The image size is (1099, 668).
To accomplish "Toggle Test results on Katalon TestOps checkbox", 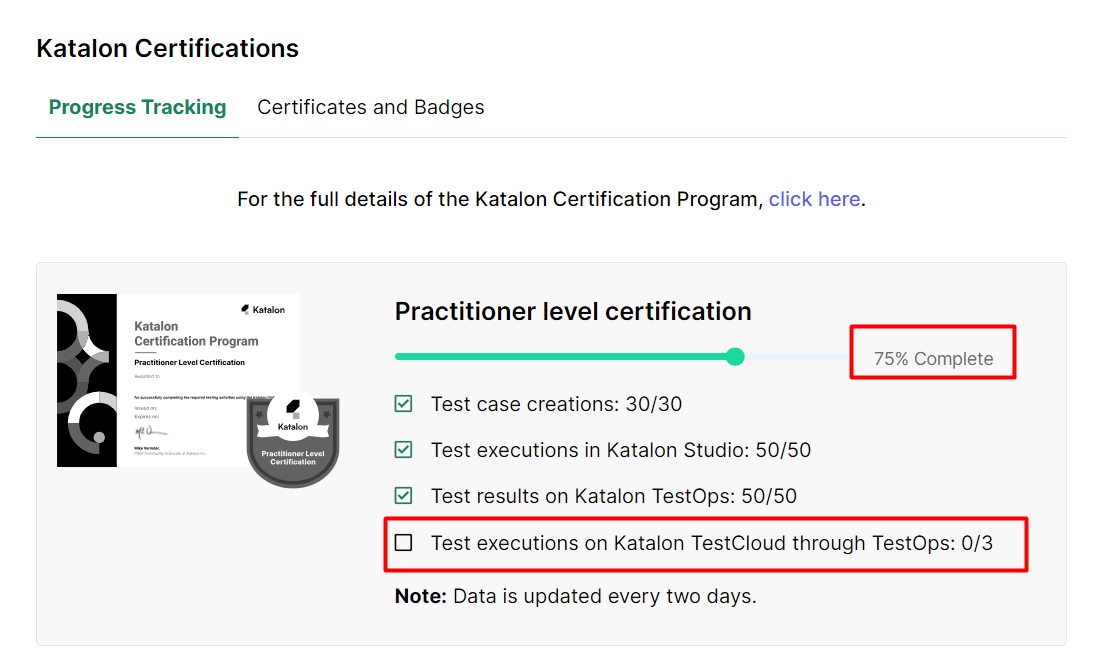I will pos(404,496).
